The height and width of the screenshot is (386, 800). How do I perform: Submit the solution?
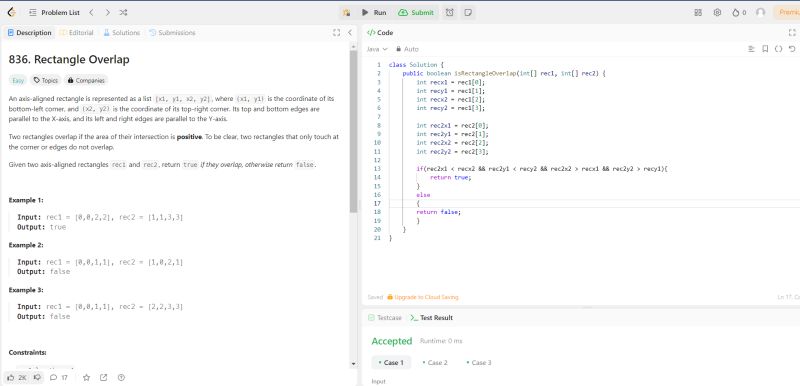pyautogui.click(x=415, y=13)
